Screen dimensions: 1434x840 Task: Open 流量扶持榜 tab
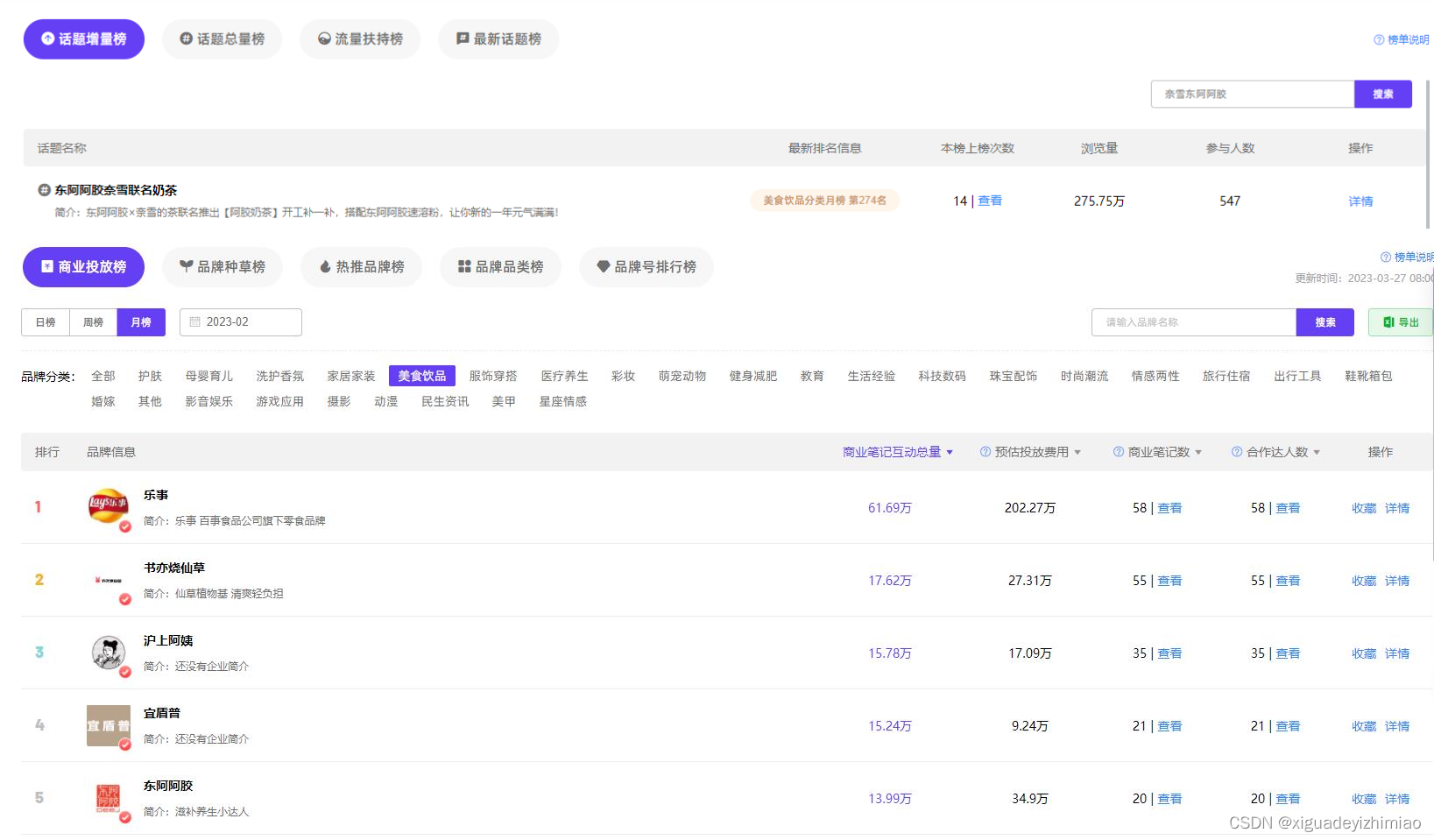(360, 39)
